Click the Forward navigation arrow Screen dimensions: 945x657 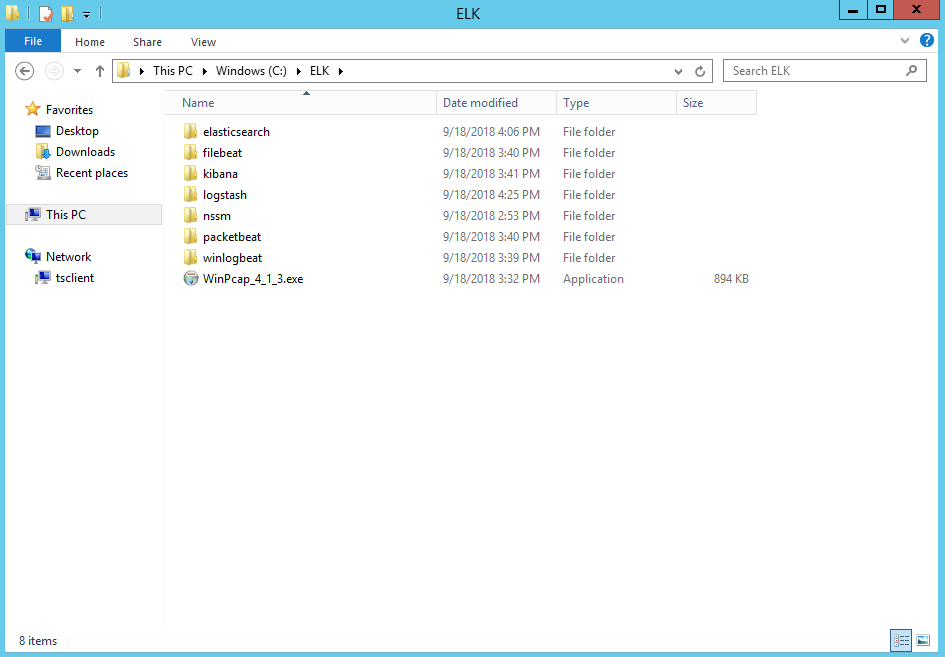point(54,71)
